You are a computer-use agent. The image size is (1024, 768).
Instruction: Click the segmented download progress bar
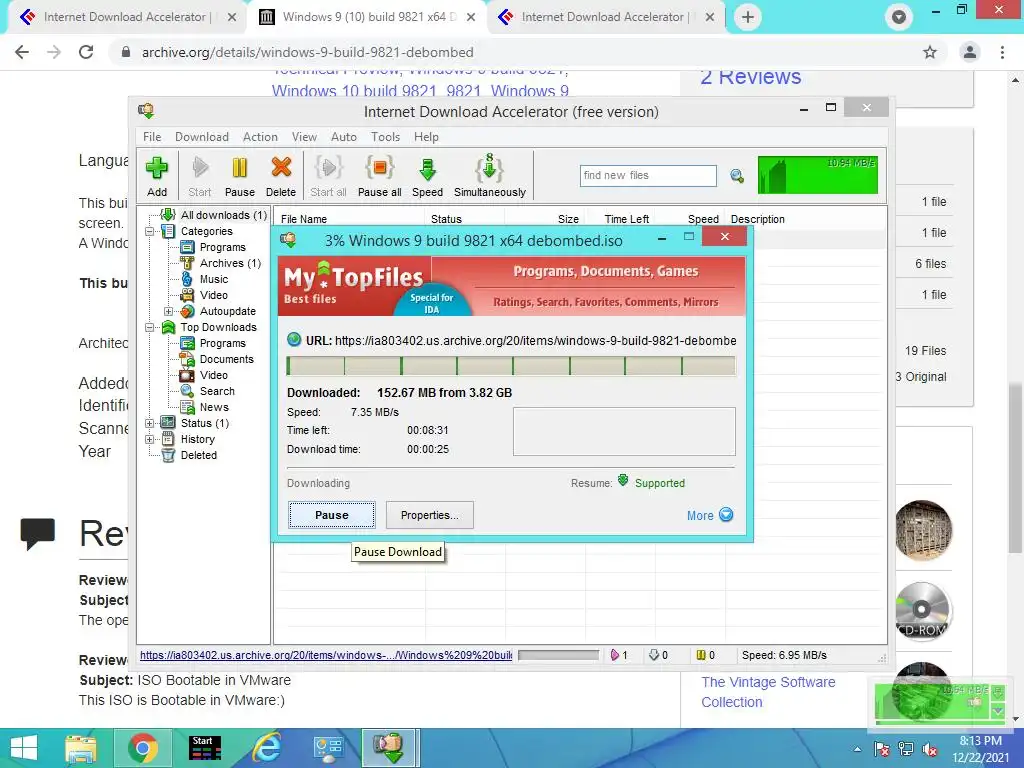[x=511, y=366]
